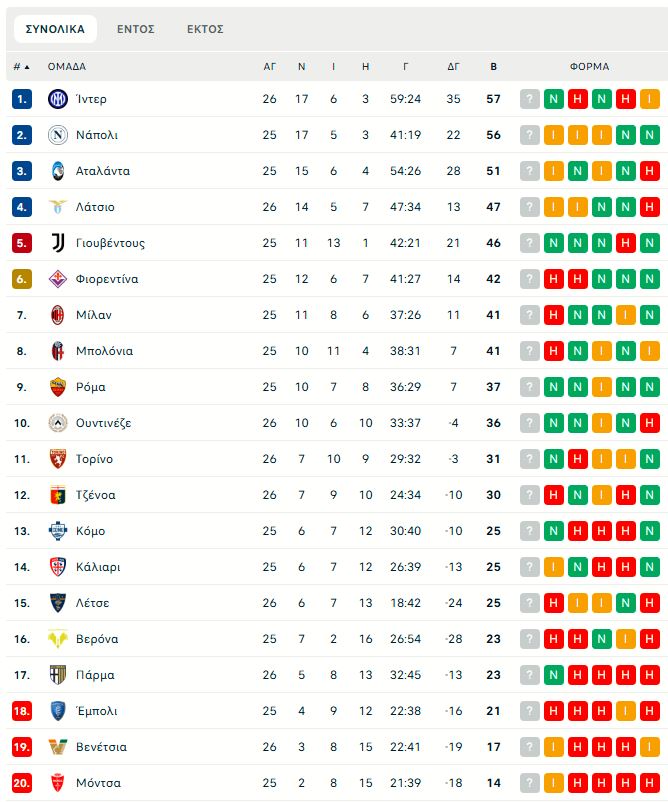
Task: Open the Αταλάντα team link
Action: pyautogui.click(x=103, y=171)
